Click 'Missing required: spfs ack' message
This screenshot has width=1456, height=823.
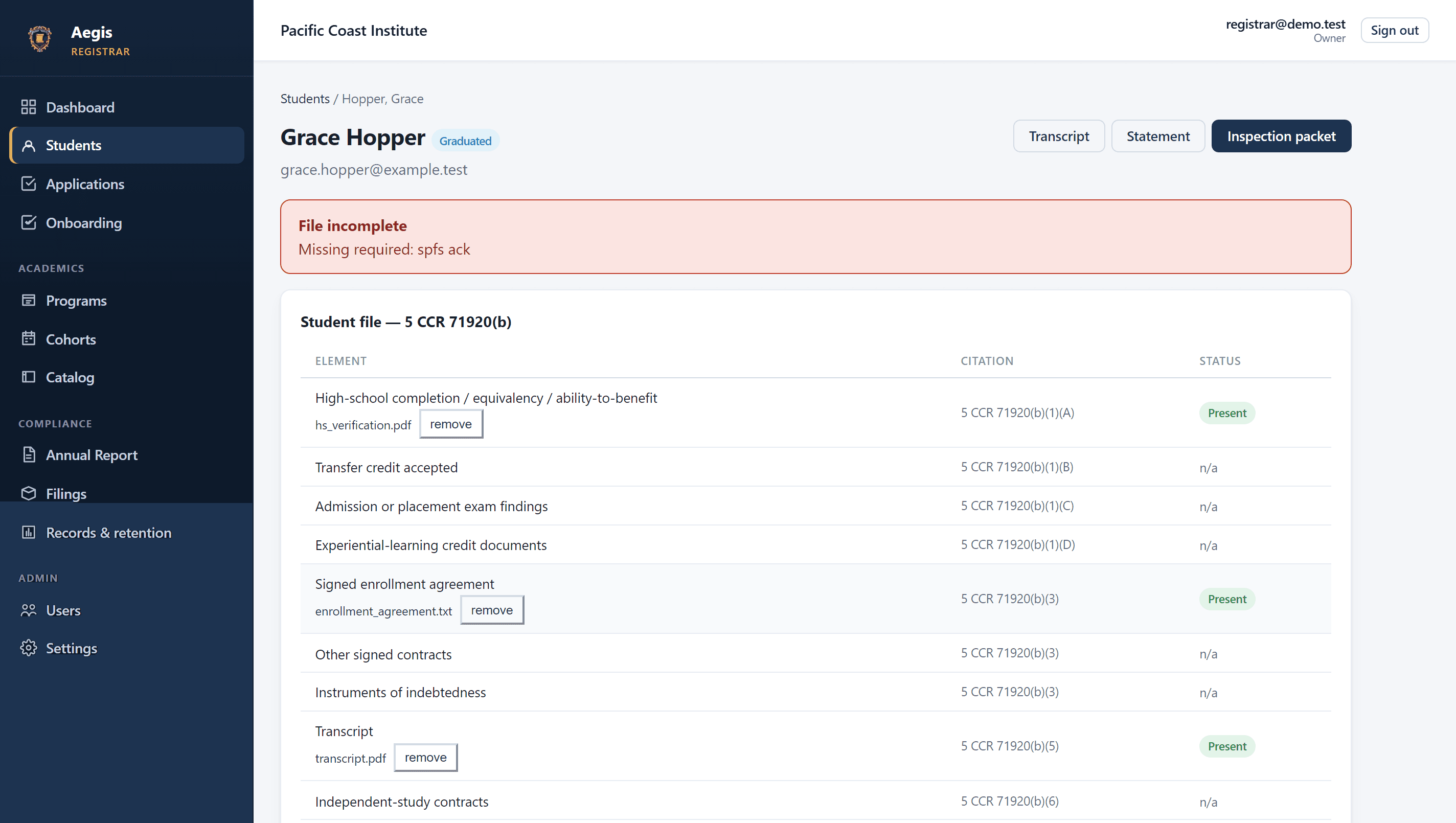pyautogui.click(x=384, y=249)
